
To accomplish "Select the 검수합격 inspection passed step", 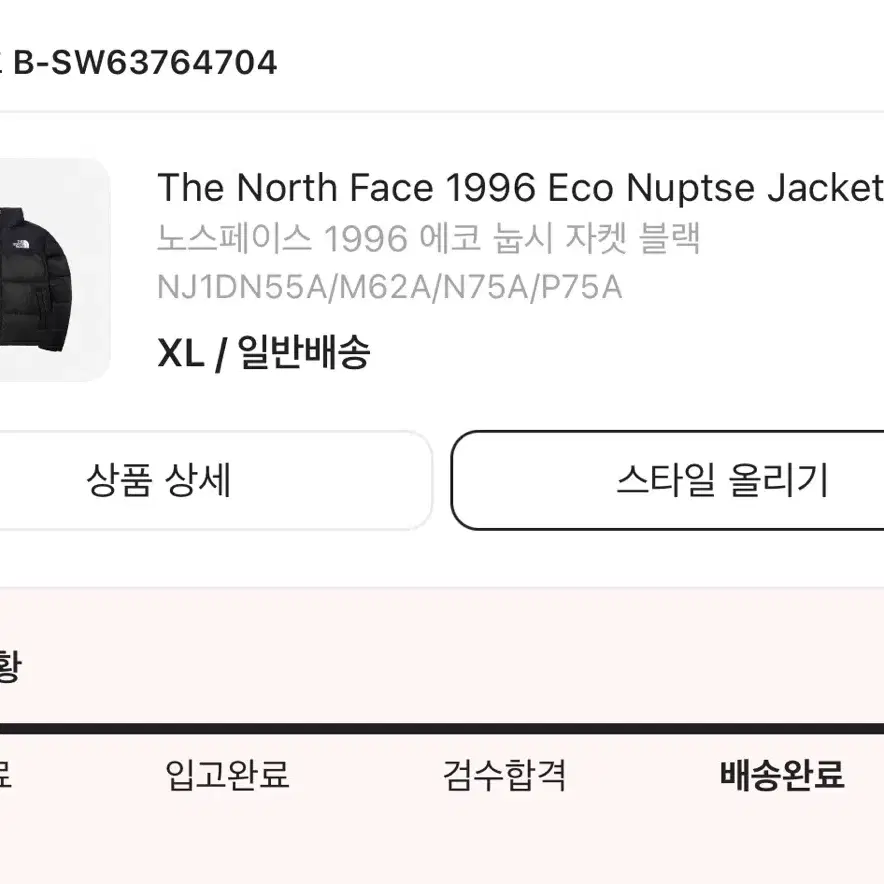I will (504, 775).
